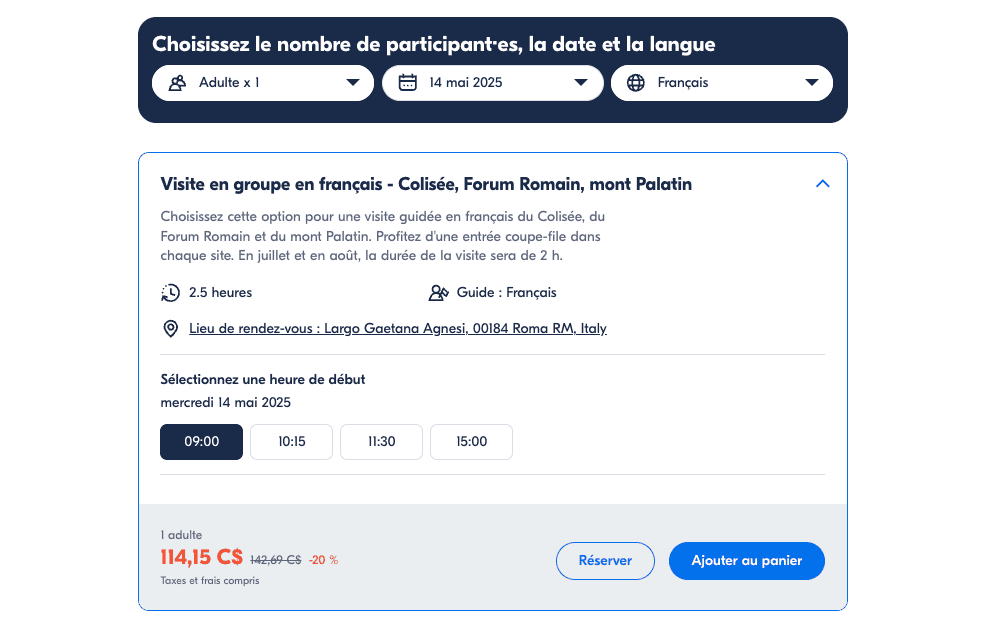
Task: Click the globe language icon
Action: click(x=636, y=83)
